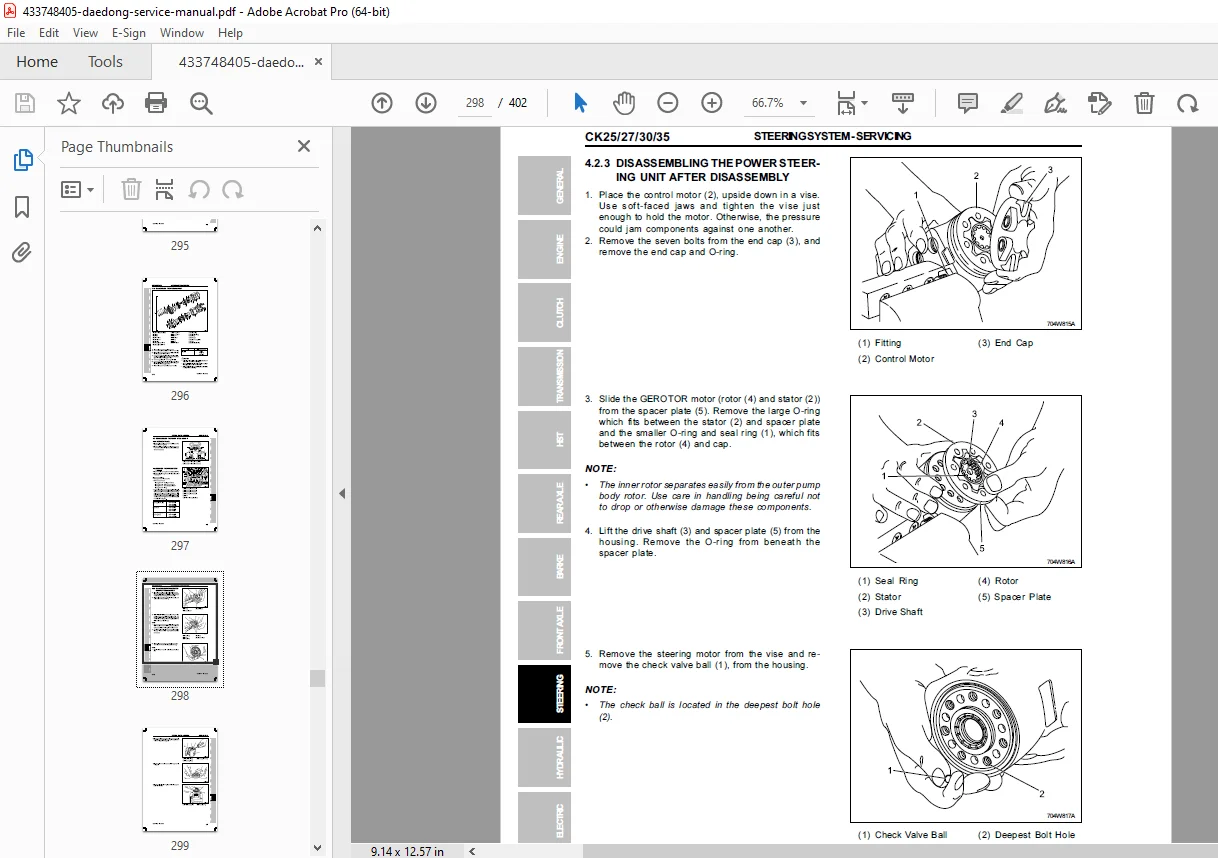The width and height of the screenshot is (1218, 858).
Task: Select page 299 thumbnail
Action: (180, 780)
